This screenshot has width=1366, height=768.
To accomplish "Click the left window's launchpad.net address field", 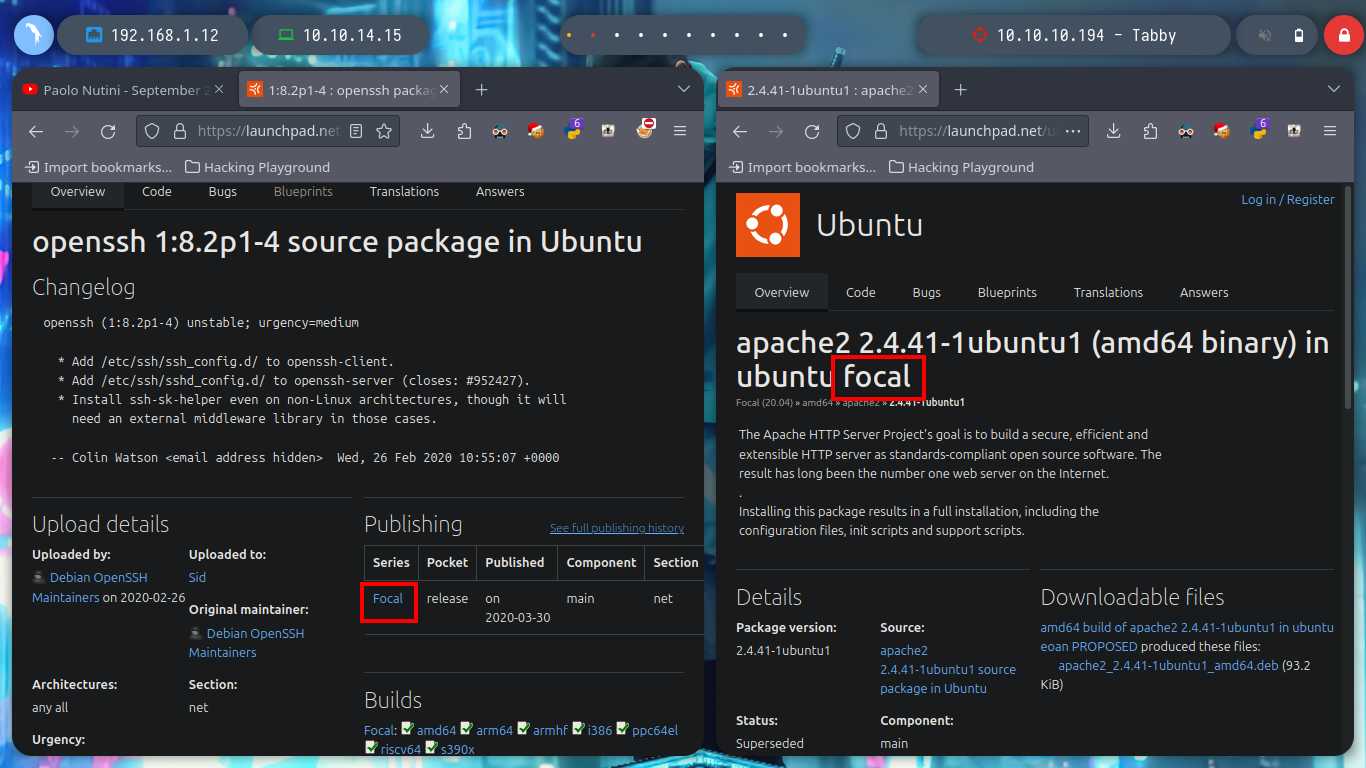I will click(268, 131).
